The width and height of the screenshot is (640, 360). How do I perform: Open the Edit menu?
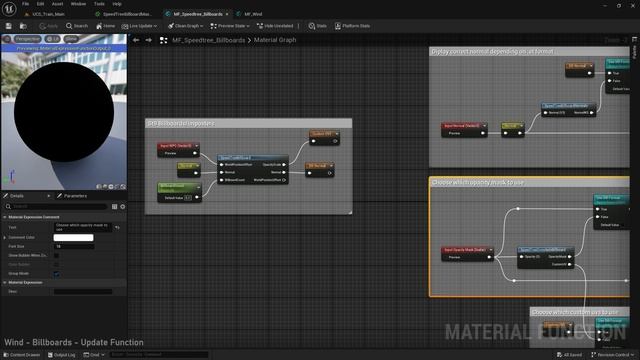(40, 4)
